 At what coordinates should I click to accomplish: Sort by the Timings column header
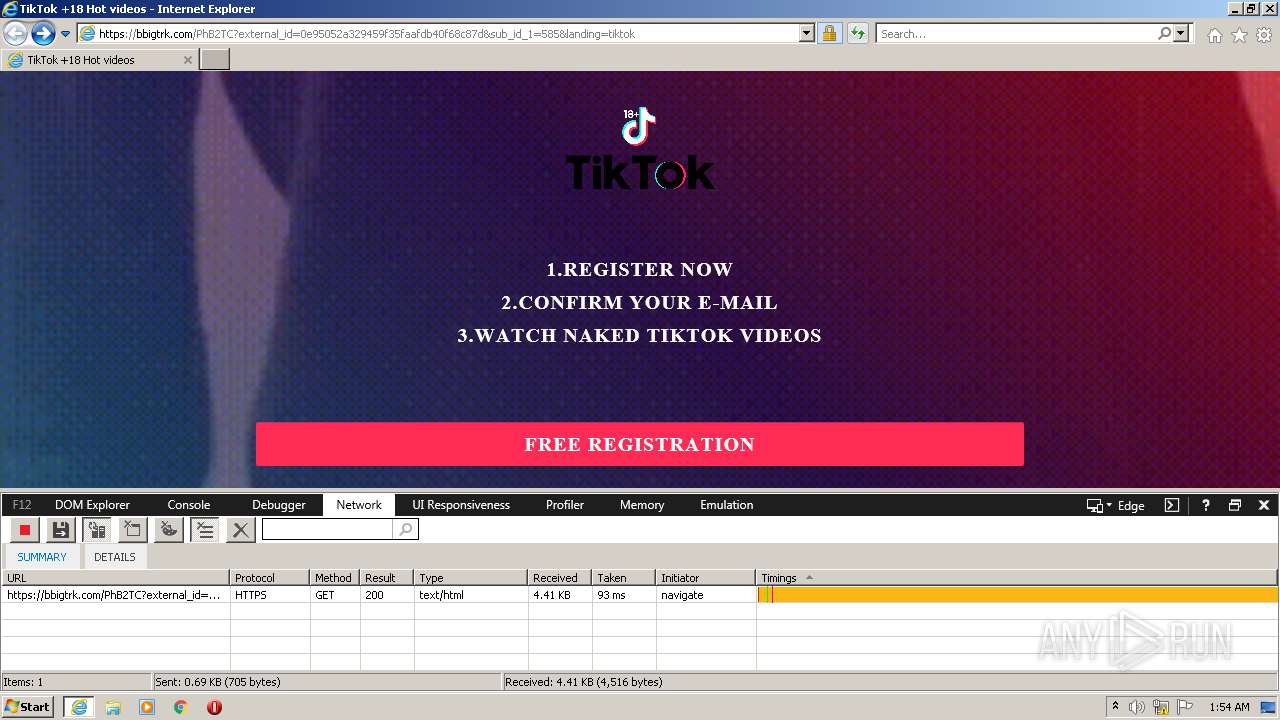pyautogui.click(x=1017, y=578)
